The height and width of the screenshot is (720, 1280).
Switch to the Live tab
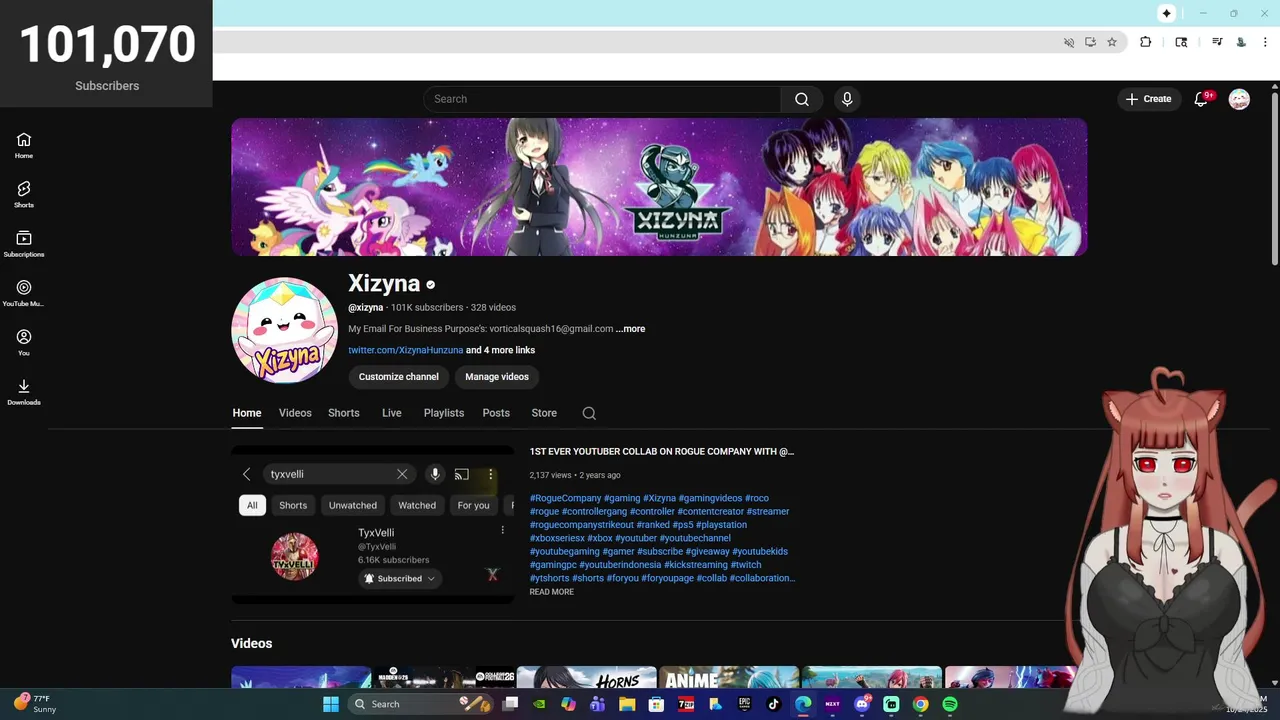[392, 413]
